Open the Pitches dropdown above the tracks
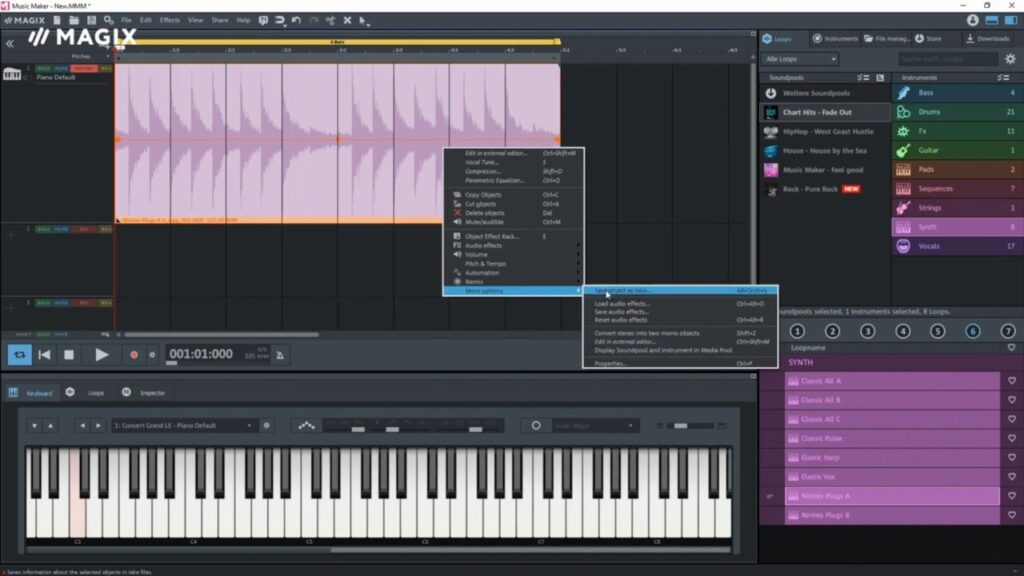 tap(89, 56)
